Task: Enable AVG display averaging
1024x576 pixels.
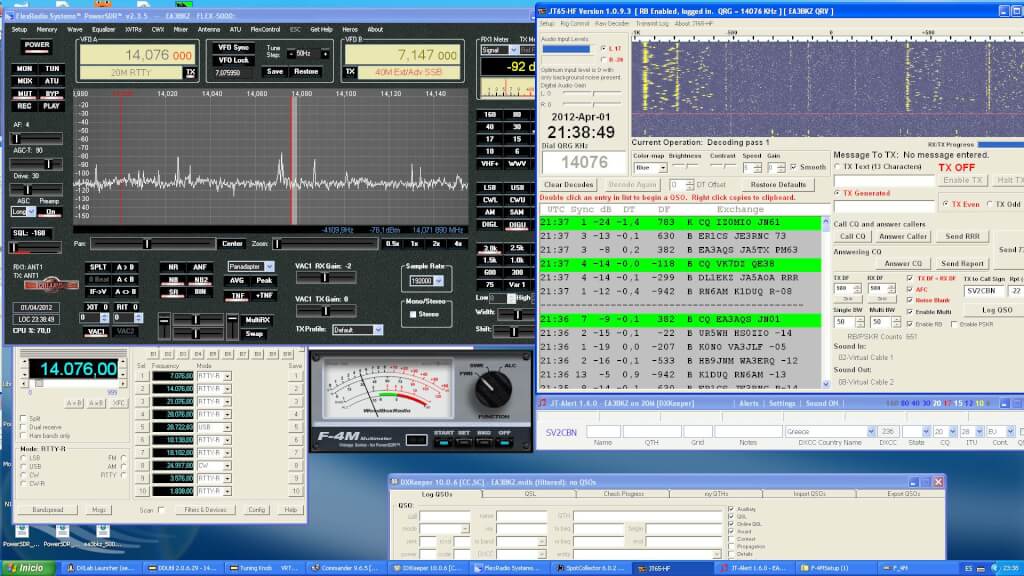Action: coord(236,281)
